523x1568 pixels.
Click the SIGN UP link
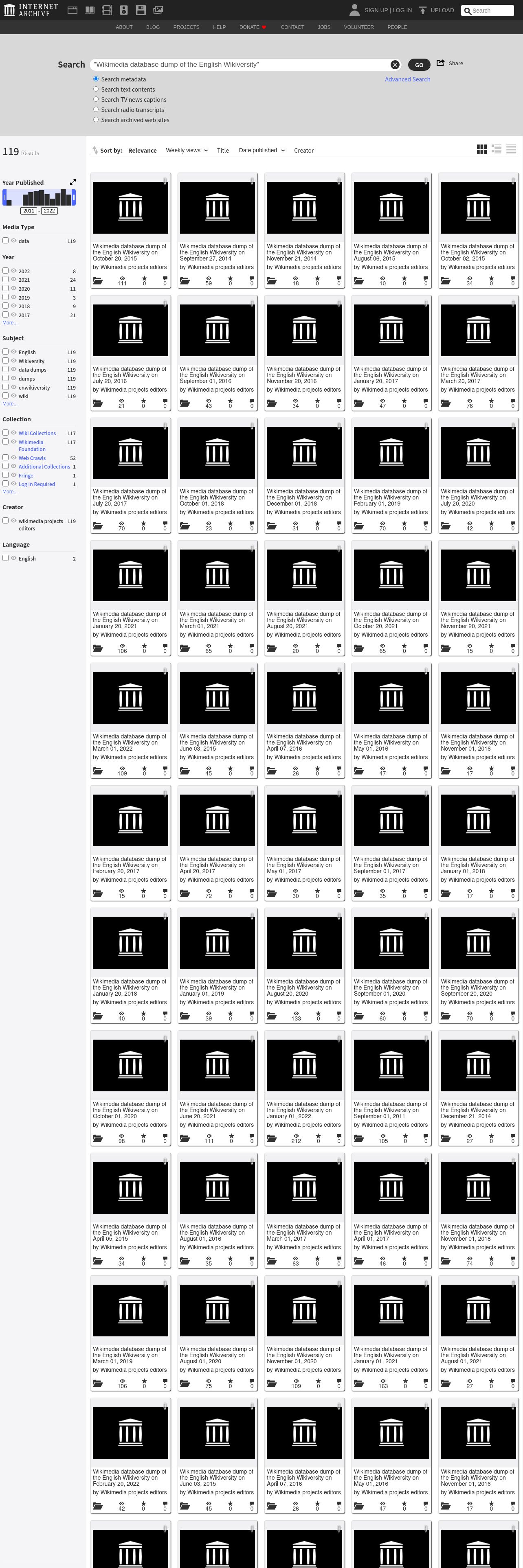tap(376, 10)
